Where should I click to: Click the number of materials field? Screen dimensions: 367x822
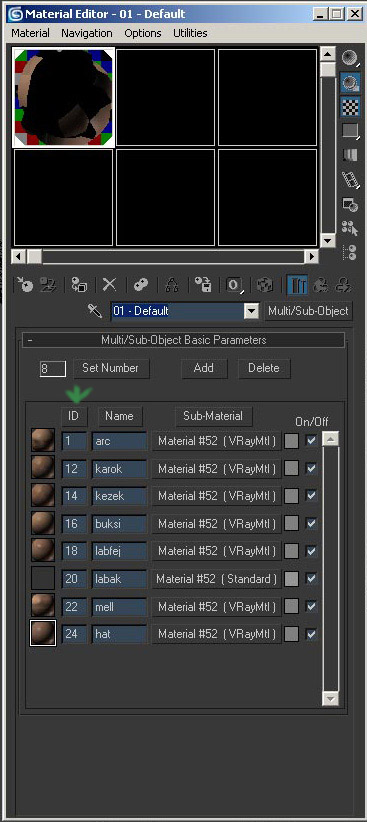52,369
